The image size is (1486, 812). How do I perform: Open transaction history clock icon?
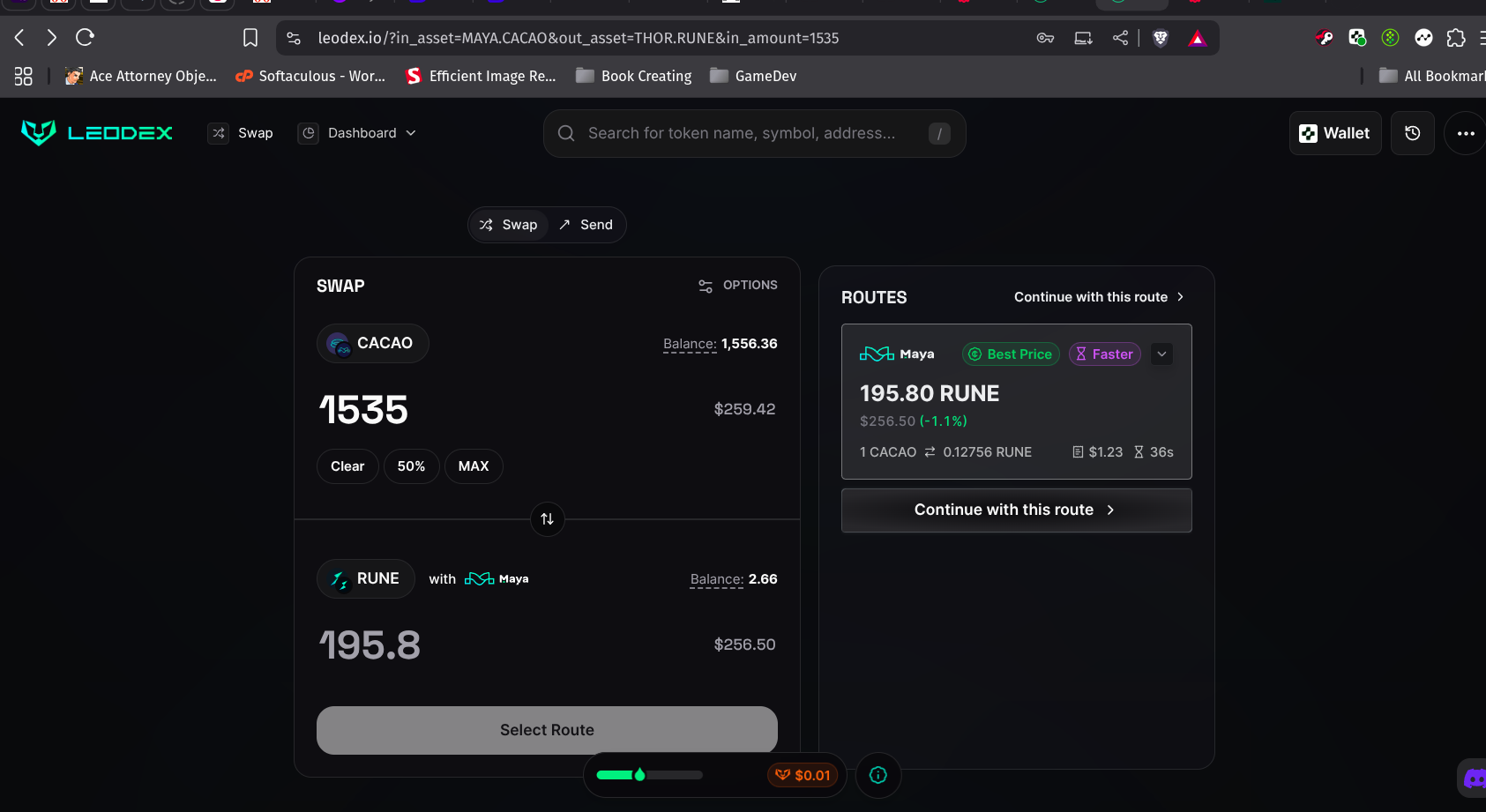pos(1413,133)
